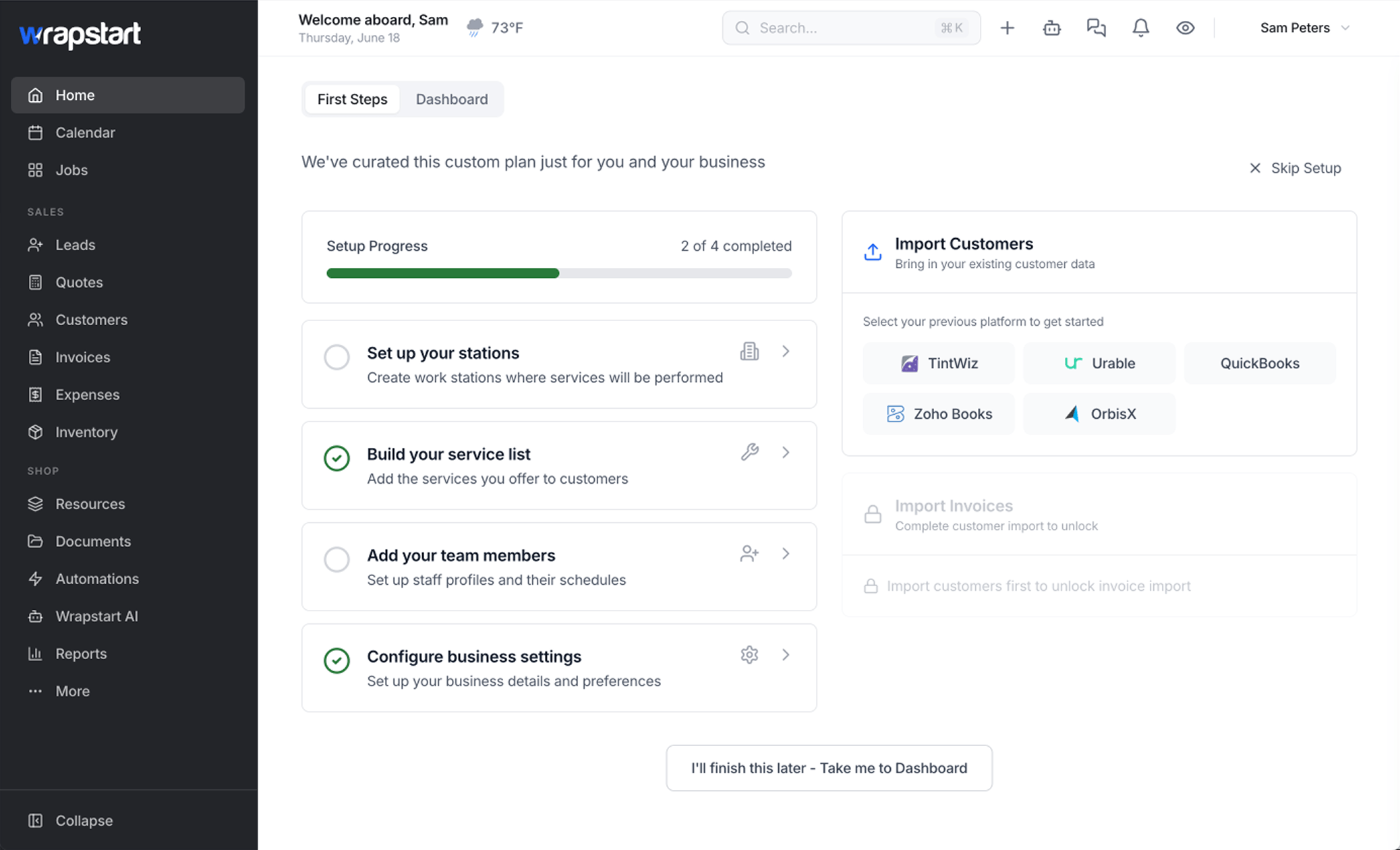
Task: Open the notifications bell
Action: [x=1140, y=28]
